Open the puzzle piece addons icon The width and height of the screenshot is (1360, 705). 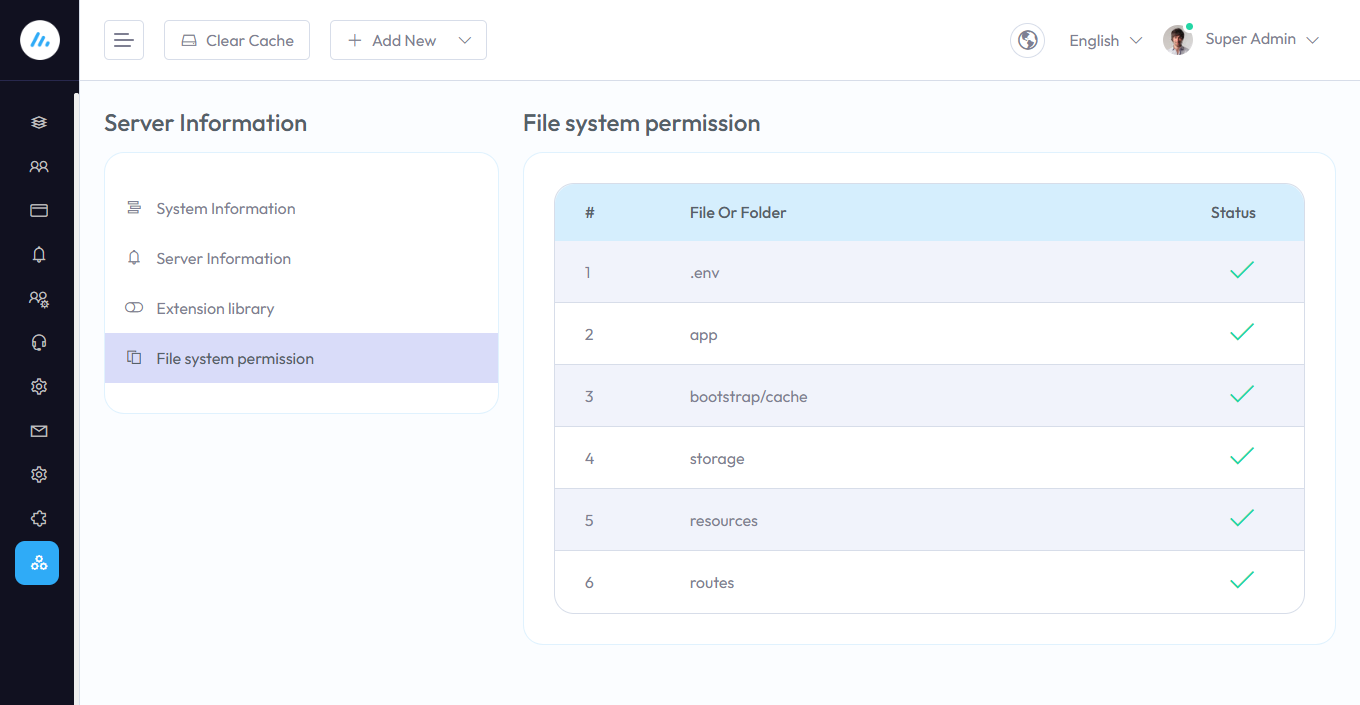click(x=39, y=519)
